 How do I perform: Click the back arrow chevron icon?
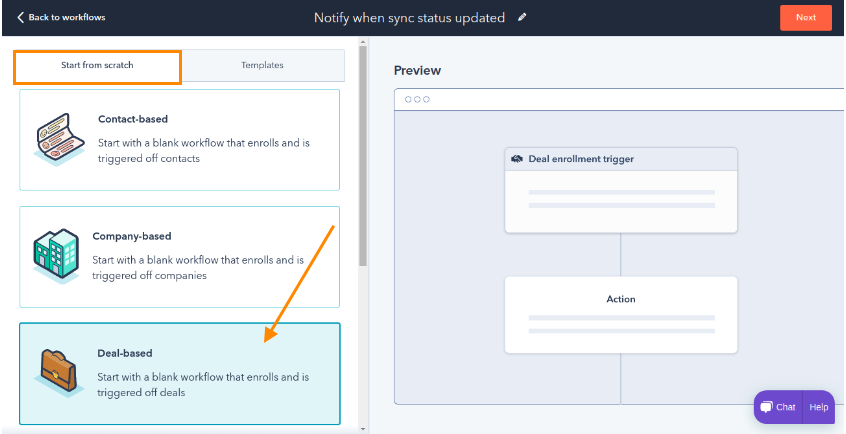pos(21,17)
